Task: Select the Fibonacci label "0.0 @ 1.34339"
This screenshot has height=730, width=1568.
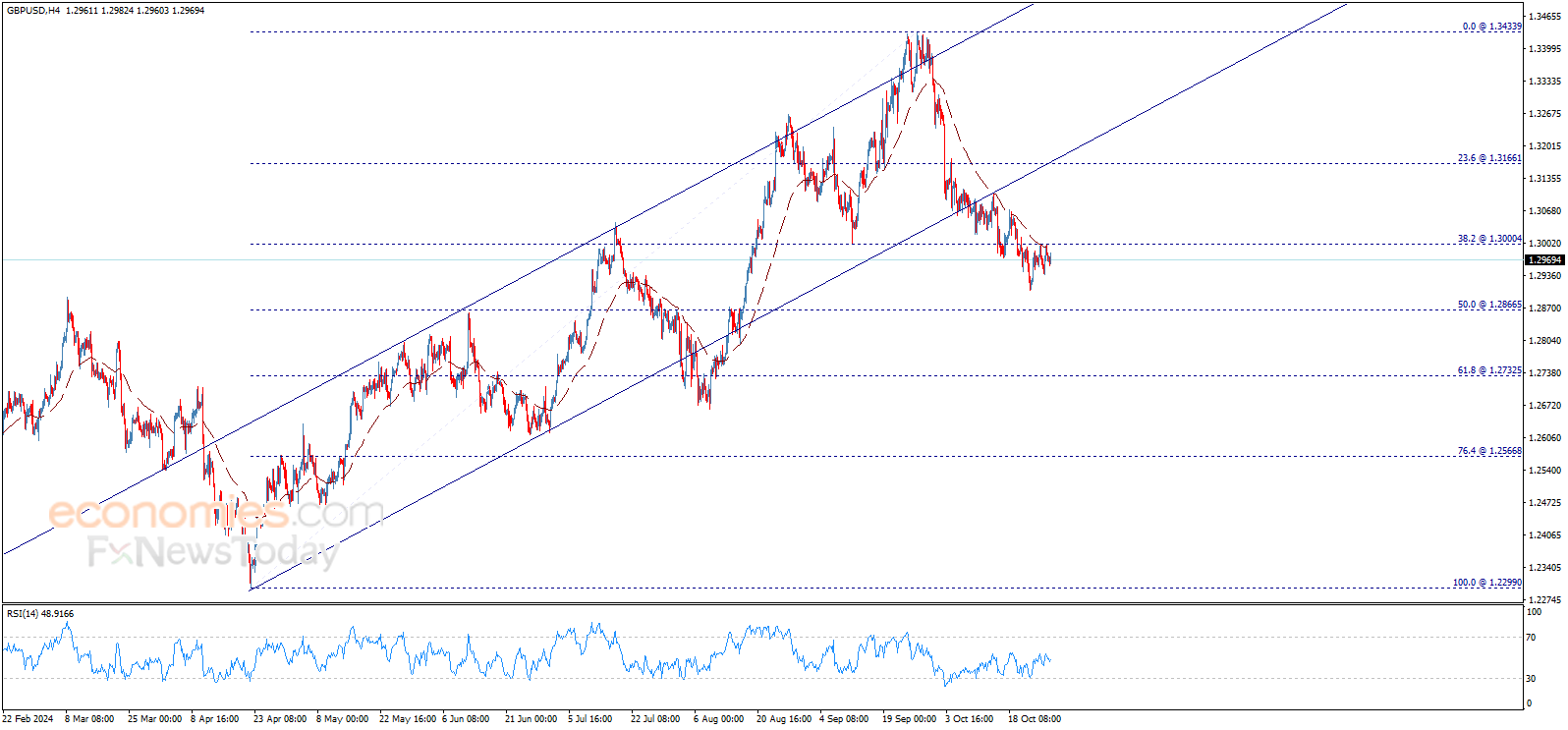Action: click(1491, 27)
